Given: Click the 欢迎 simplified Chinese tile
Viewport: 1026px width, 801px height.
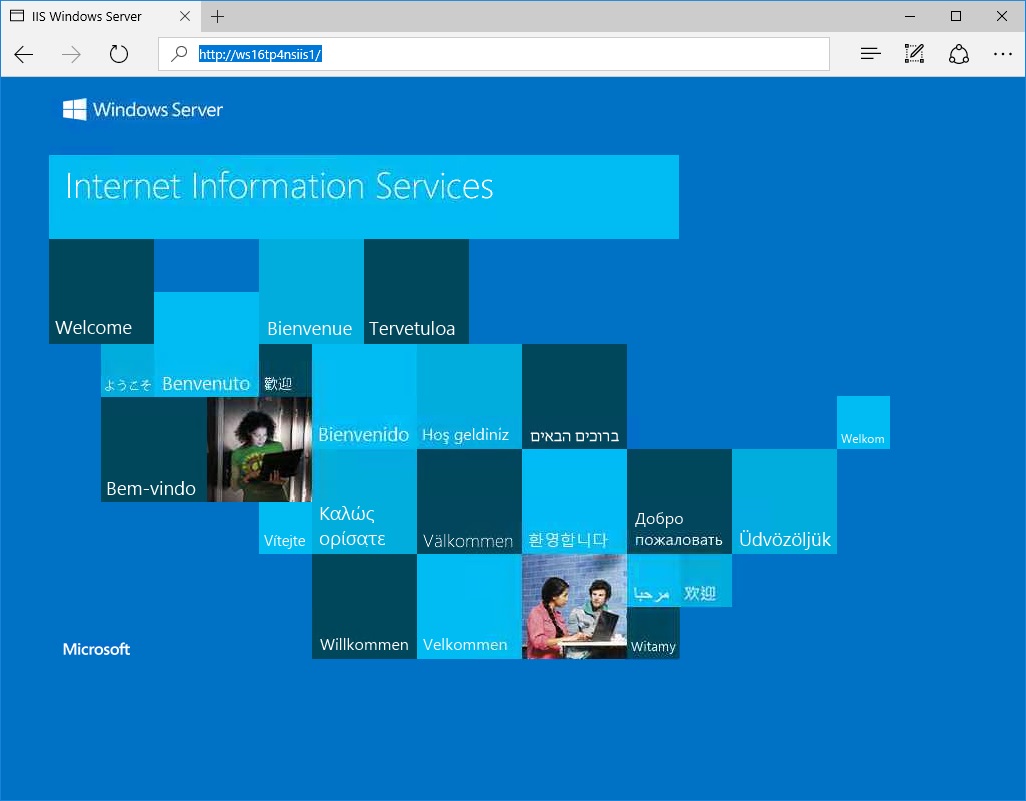Looking at the screenshot, I should 705,580.
